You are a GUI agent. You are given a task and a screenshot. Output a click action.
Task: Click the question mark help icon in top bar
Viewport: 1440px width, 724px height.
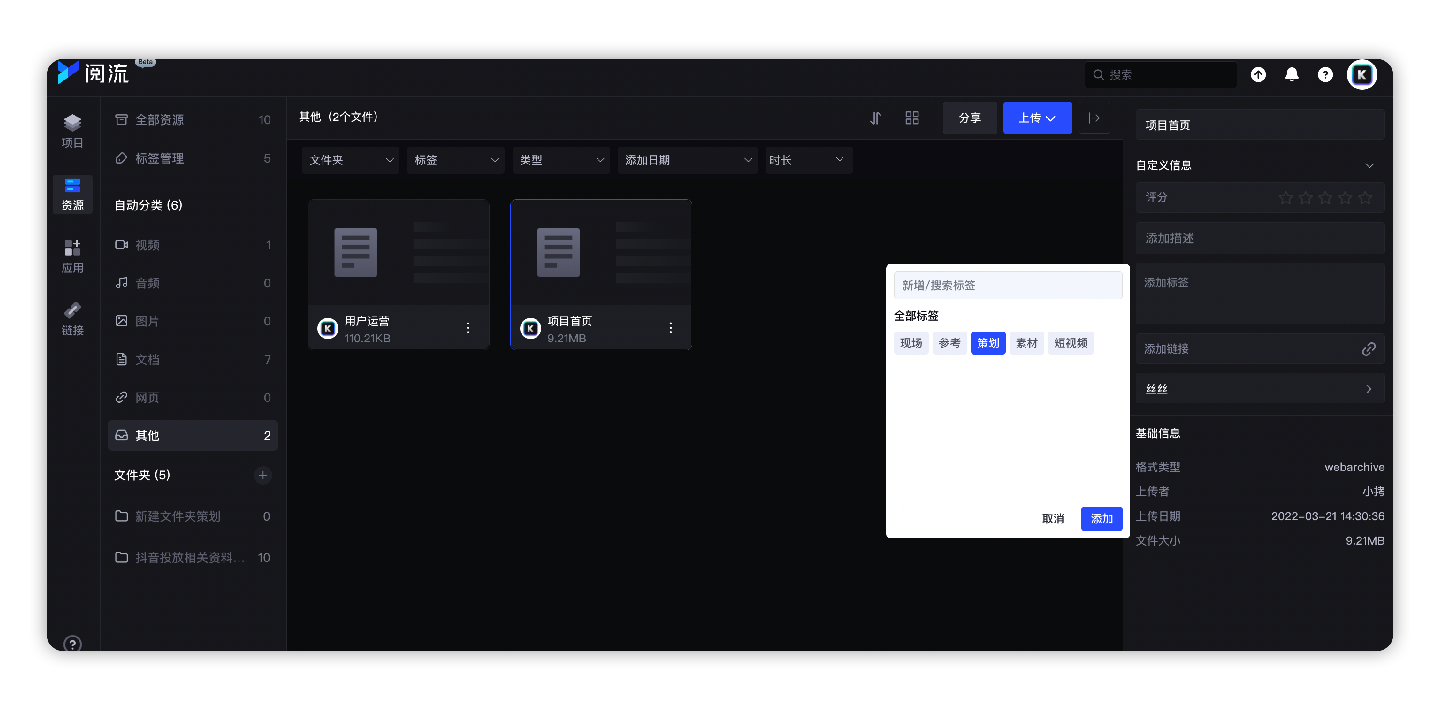(x=1325, y=74)
